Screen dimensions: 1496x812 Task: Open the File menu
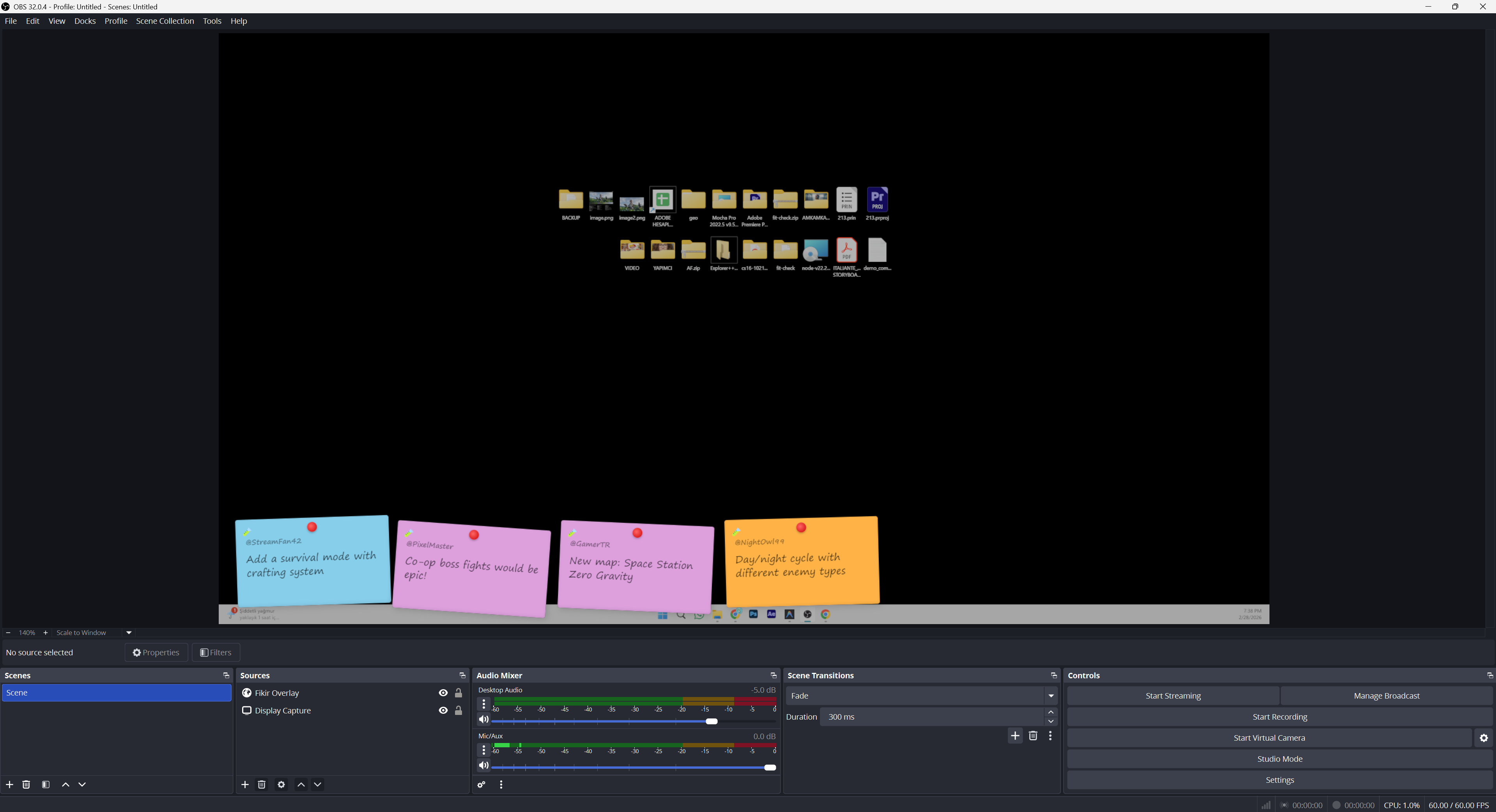point(11,21)
